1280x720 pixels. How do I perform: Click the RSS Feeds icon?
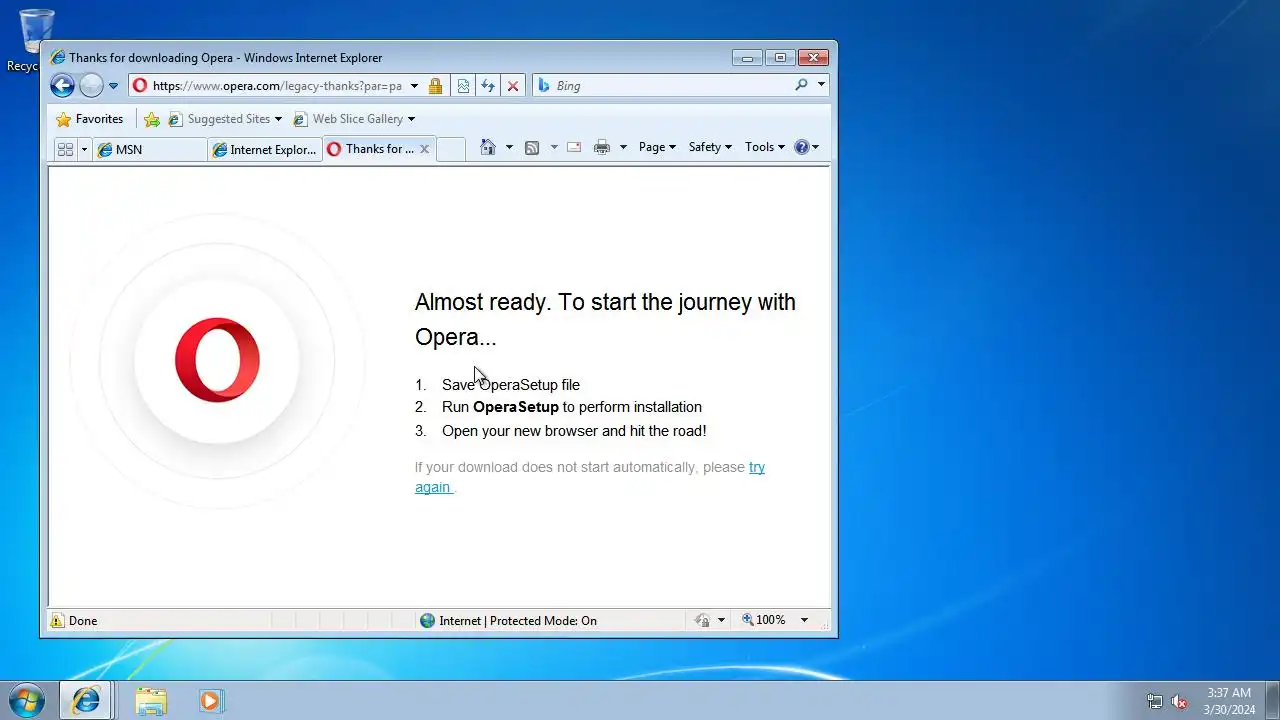click(x=532, y=147)
